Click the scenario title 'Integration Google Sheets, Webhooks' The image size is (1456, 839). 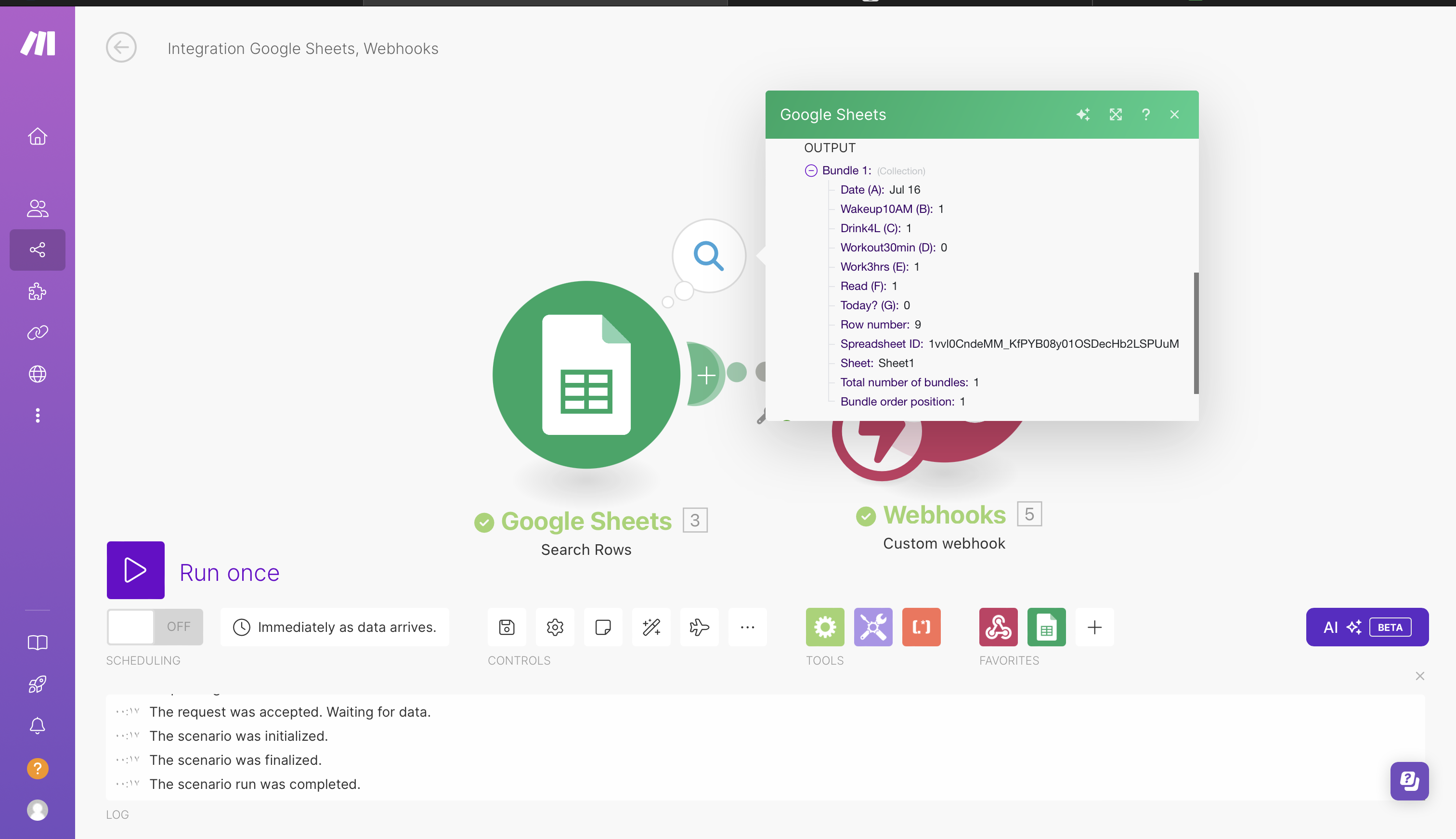pos(303,48)
